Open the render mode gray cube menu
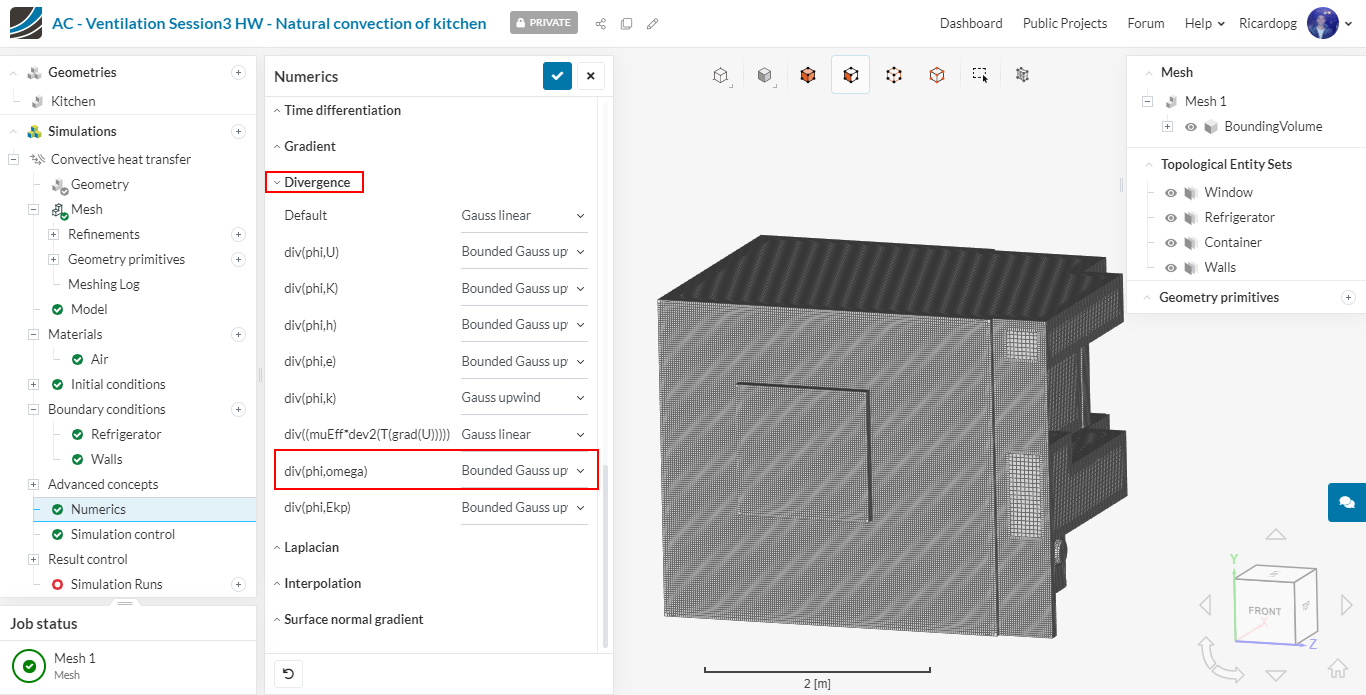The width and height of the screenshot is (1366, 695). [x=764, y=75]
